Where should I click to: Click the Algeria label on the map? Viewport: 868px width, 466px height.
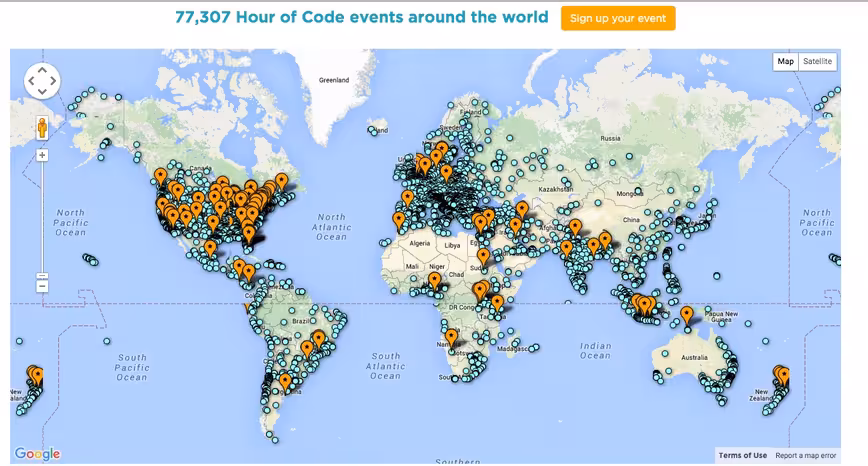click(419, 244)
